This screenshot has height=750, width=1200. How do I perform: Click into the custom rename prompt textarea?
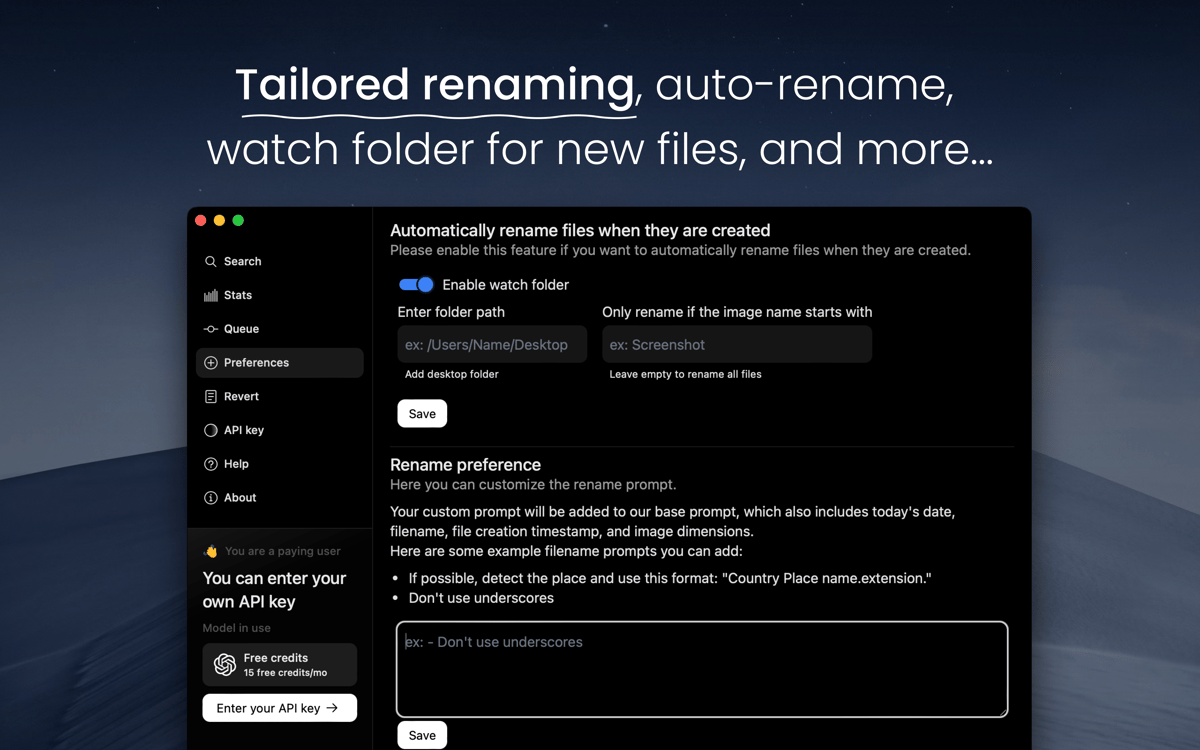point(702,670)
